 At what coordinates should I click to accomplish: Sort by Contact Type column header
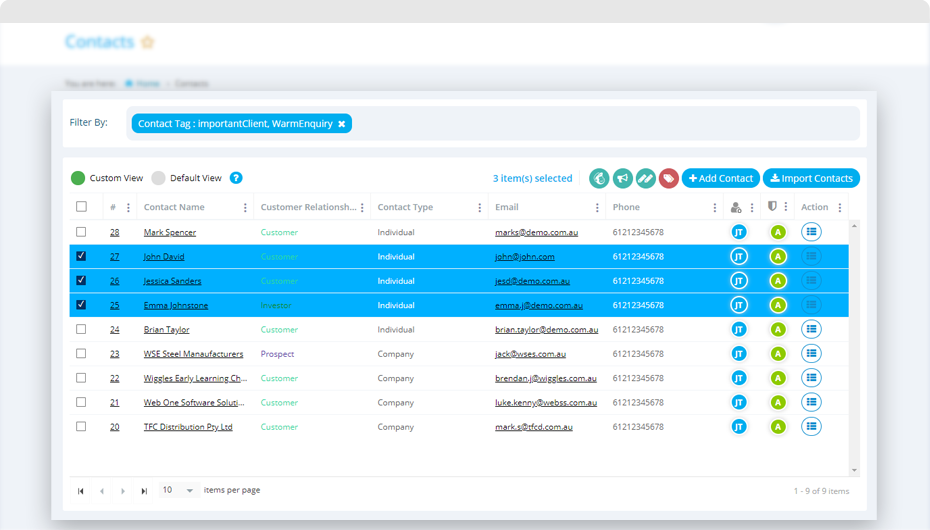pos(405,207)
